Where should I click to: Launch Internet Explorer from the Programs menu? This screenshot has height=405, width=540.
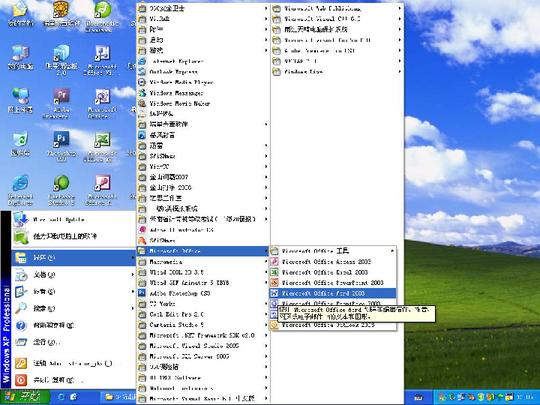click(x=203, y=61)
